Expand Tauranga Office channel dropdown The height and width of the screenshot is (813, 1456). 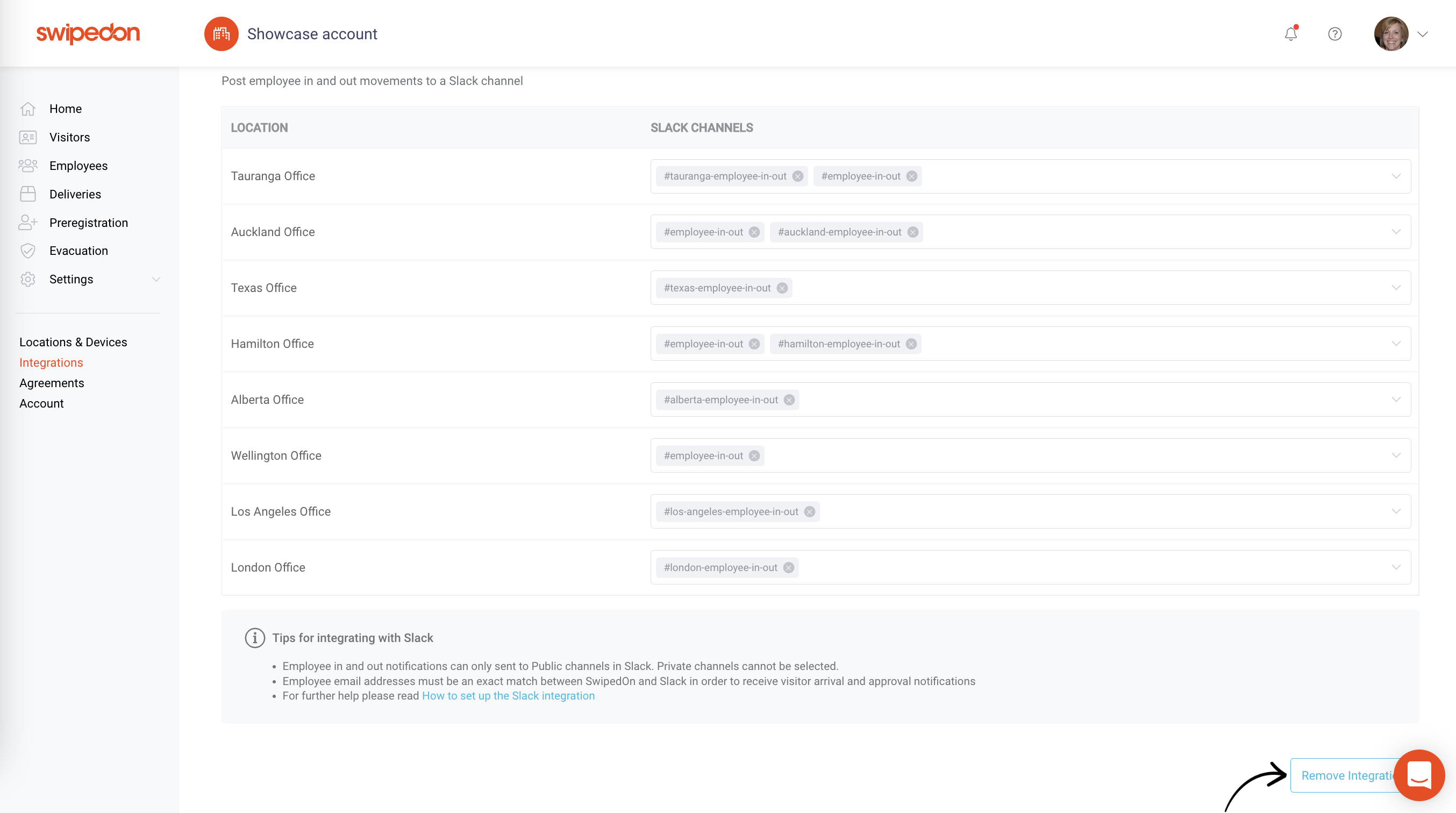point(1396,176)
